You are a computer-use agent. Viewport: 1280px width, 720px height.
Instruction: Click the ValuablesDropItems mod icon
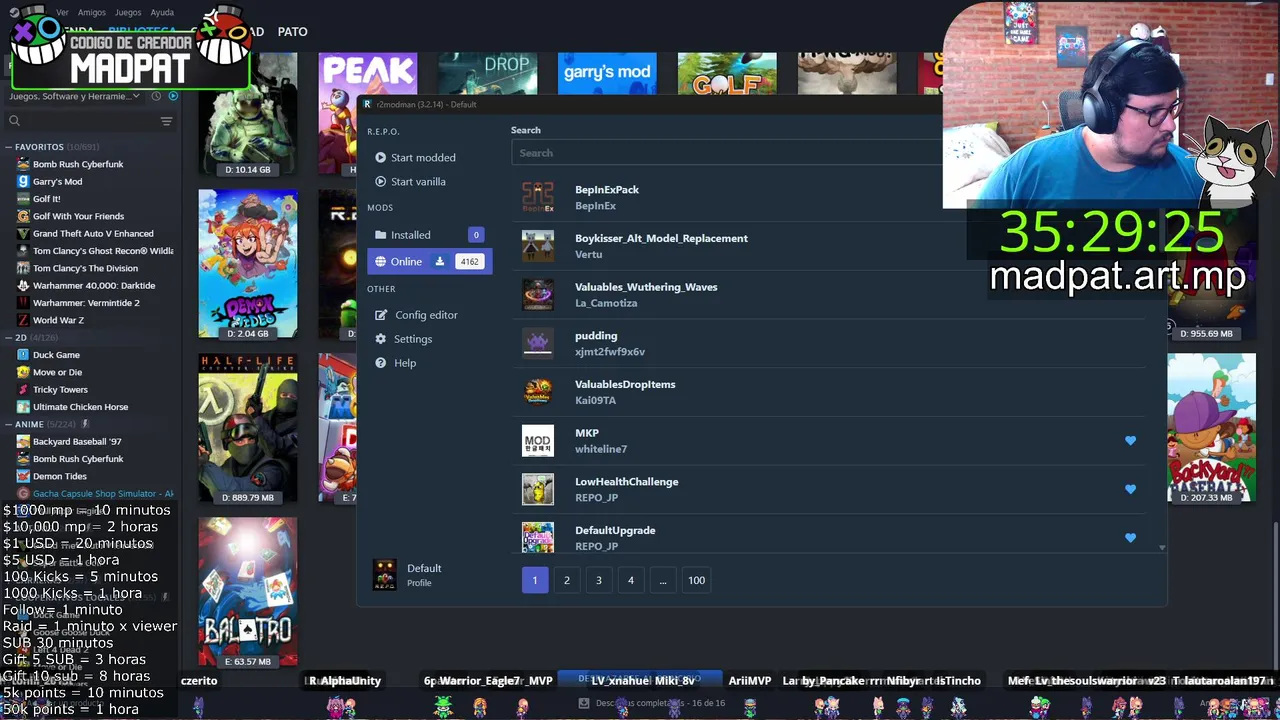(538, 392)
